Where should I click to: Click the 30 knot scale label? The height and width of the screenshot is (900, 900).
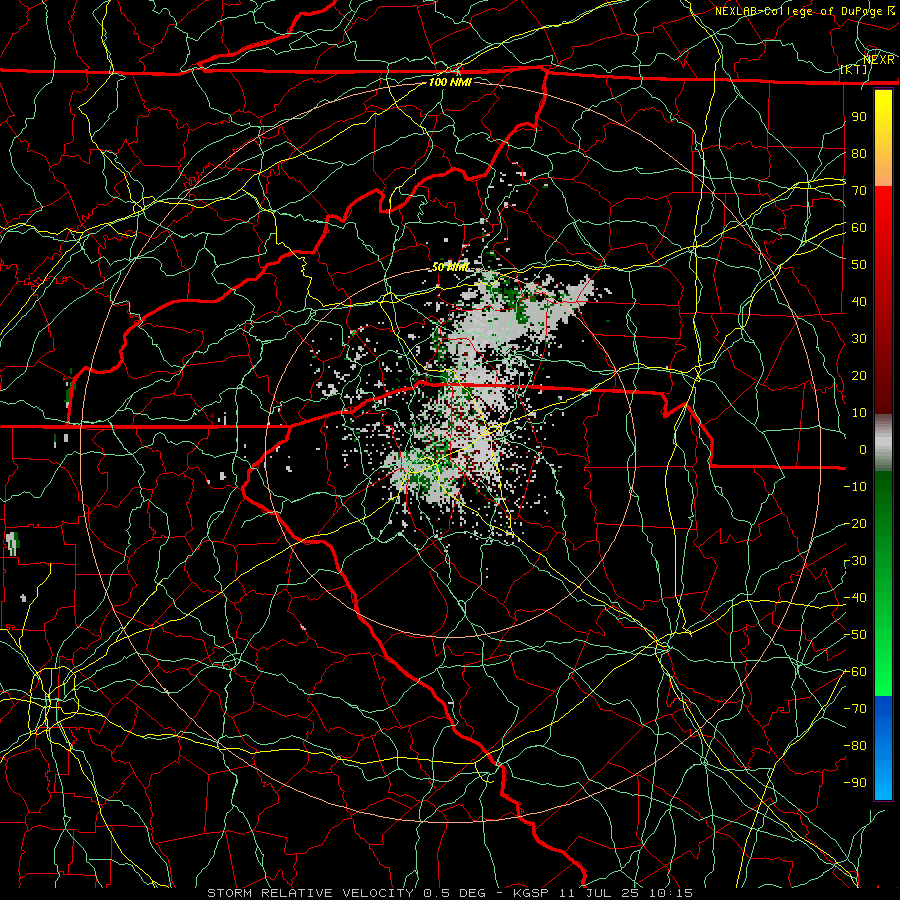tap(859, 339)
